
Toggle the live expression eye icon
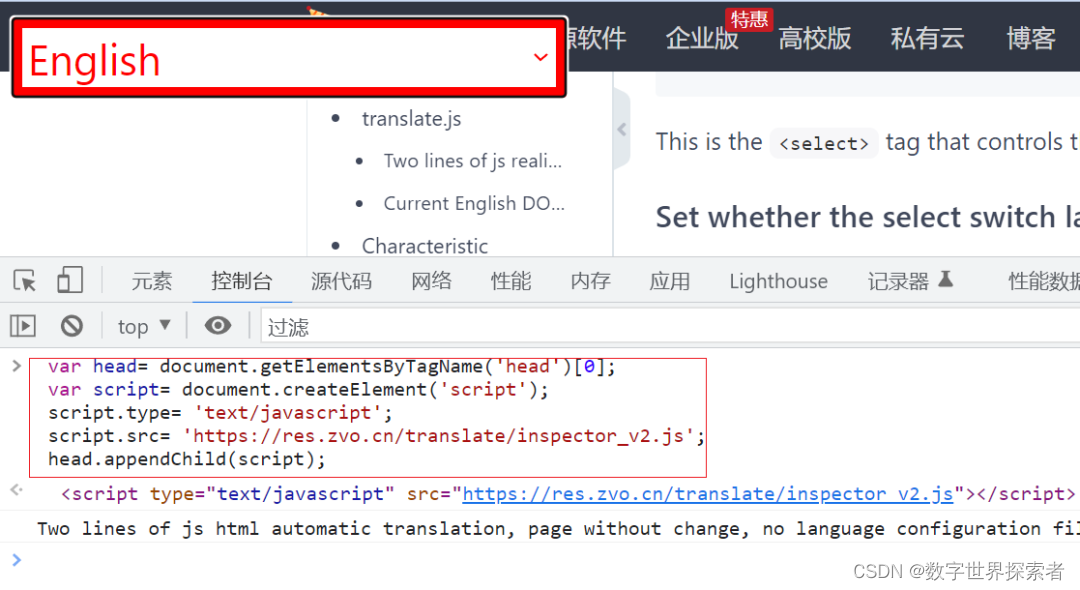(218, 326)
